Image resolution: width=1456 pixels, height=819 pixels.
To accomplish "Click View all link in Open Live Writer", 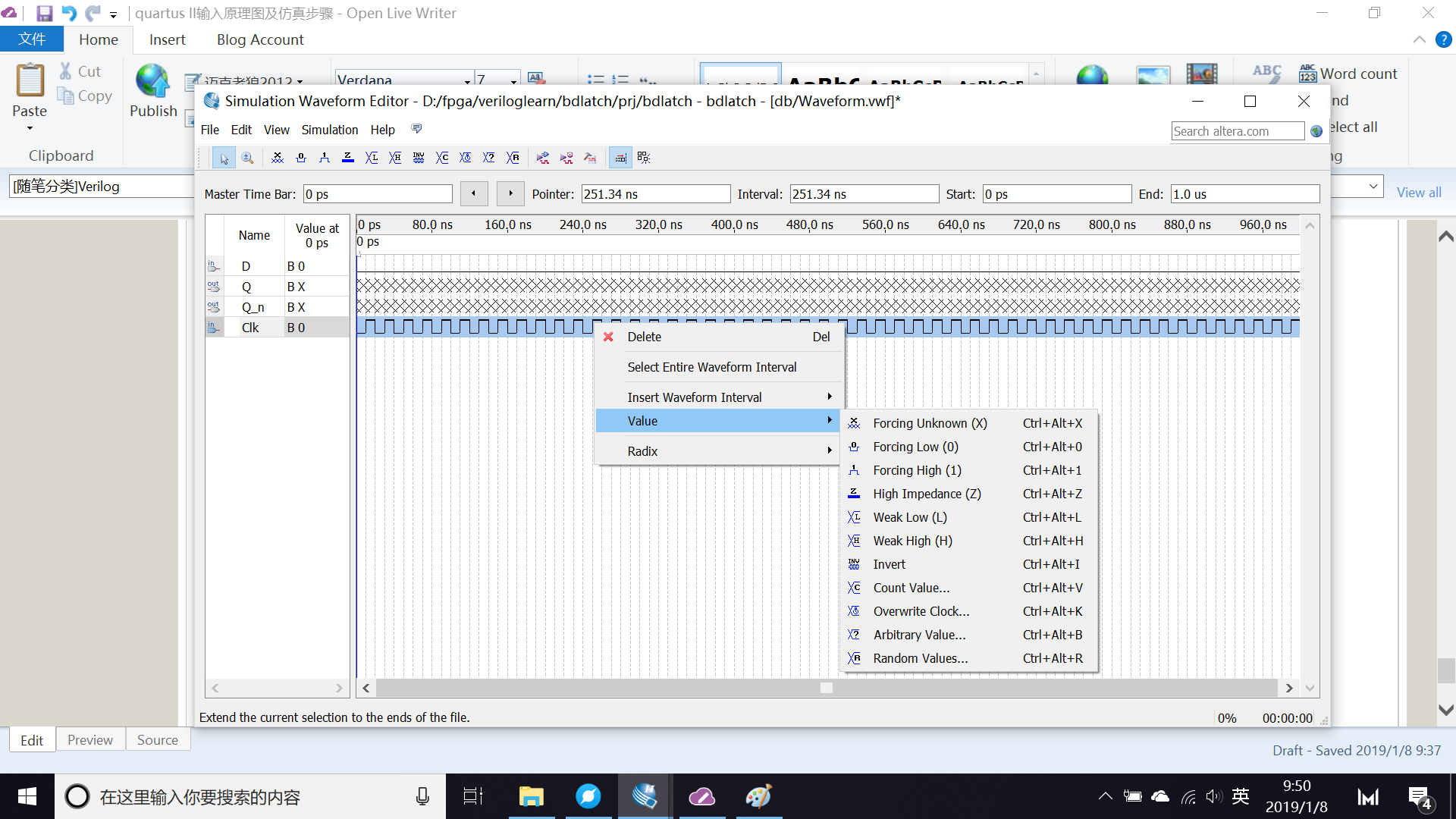I will pos(1419,193).
